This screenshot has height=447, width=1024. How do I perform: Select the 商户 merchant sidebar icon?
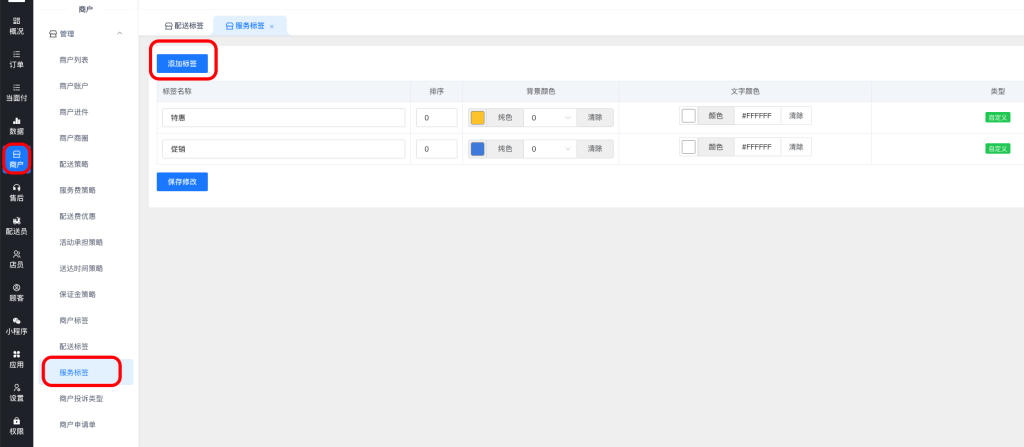point(16,158)
